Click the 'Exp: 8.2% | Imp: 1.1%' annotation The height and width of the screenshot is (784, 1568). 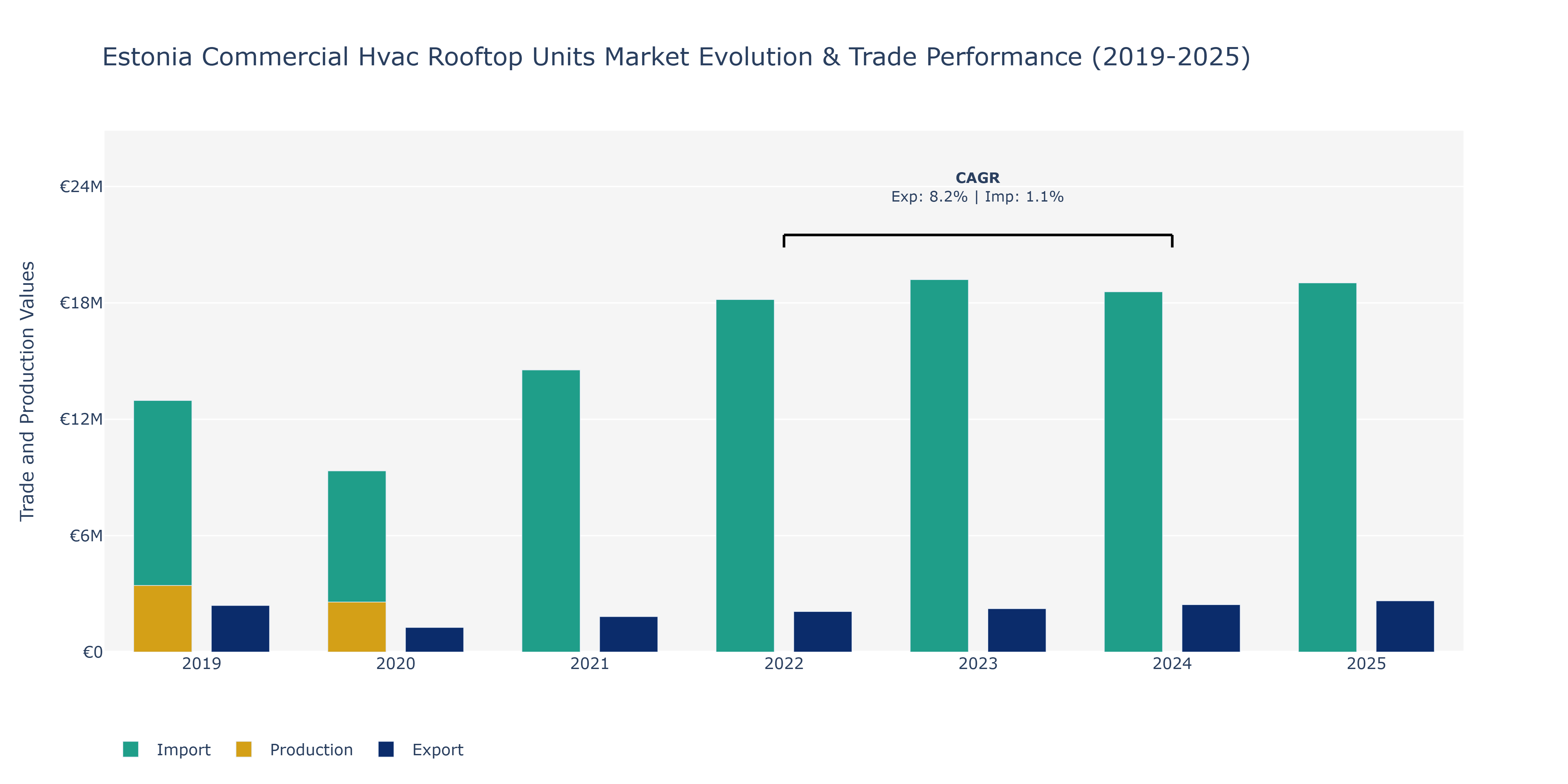pos(978,197)
